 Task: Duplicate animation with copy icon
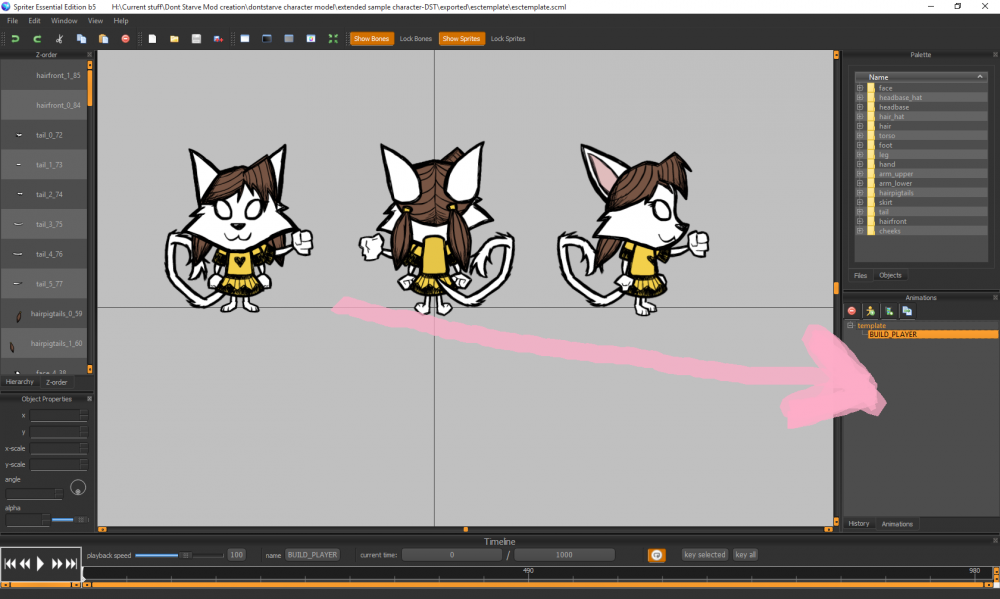coord(907,311)
